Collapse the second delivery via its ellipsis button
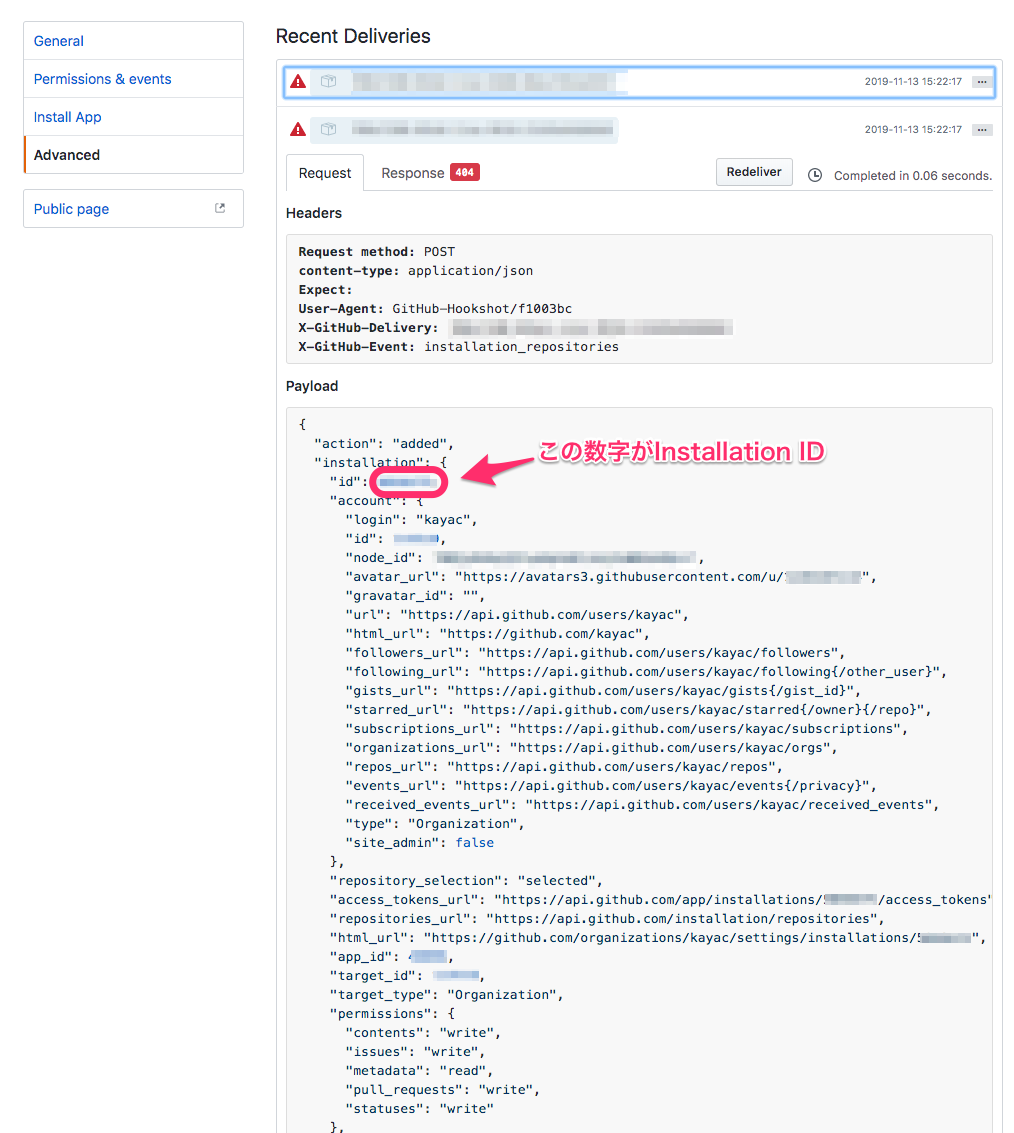This screenshot has height=1133, width=1014. (x=981, y=130)
